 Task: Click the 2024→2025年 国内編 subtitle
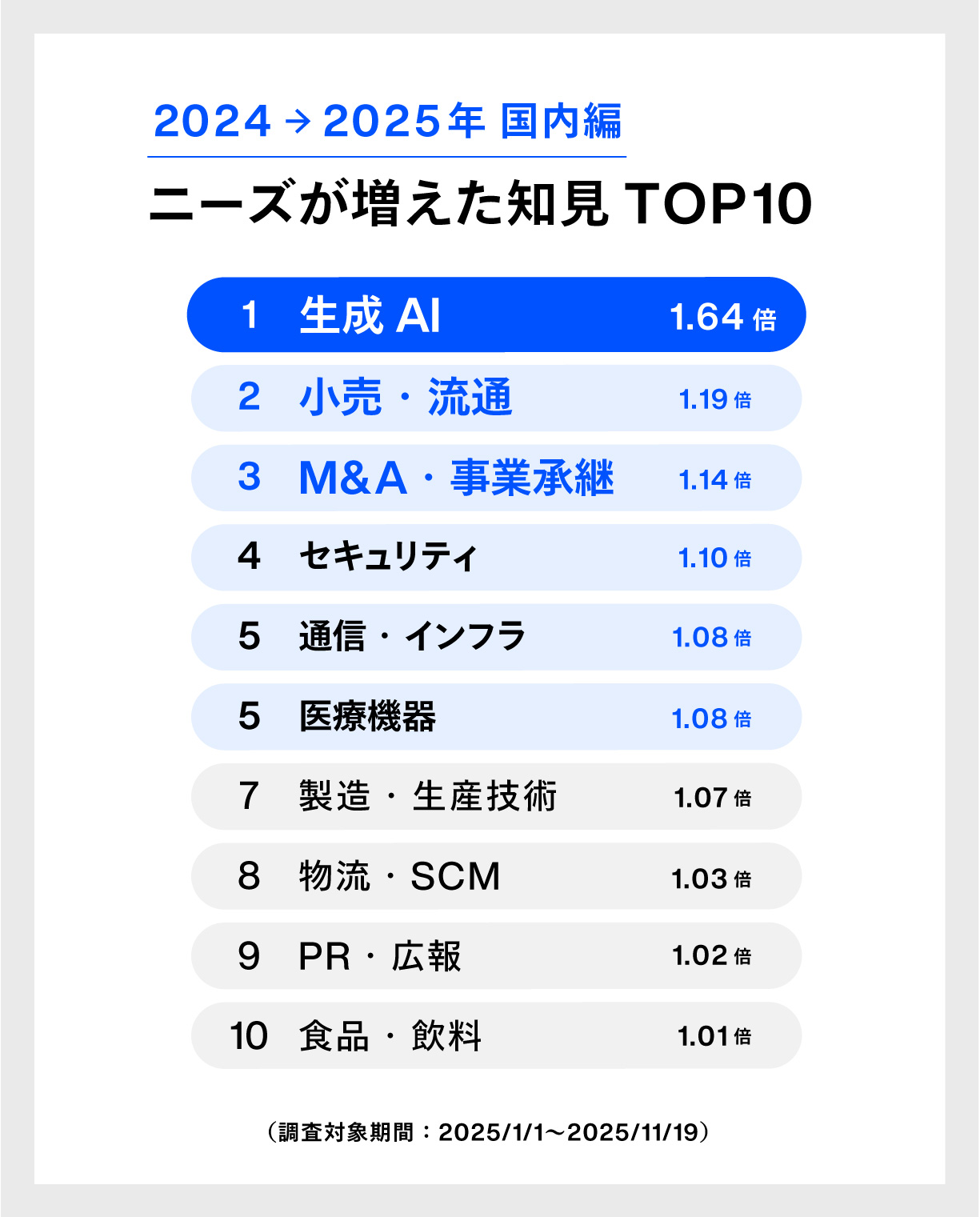(x=387, y=122)
